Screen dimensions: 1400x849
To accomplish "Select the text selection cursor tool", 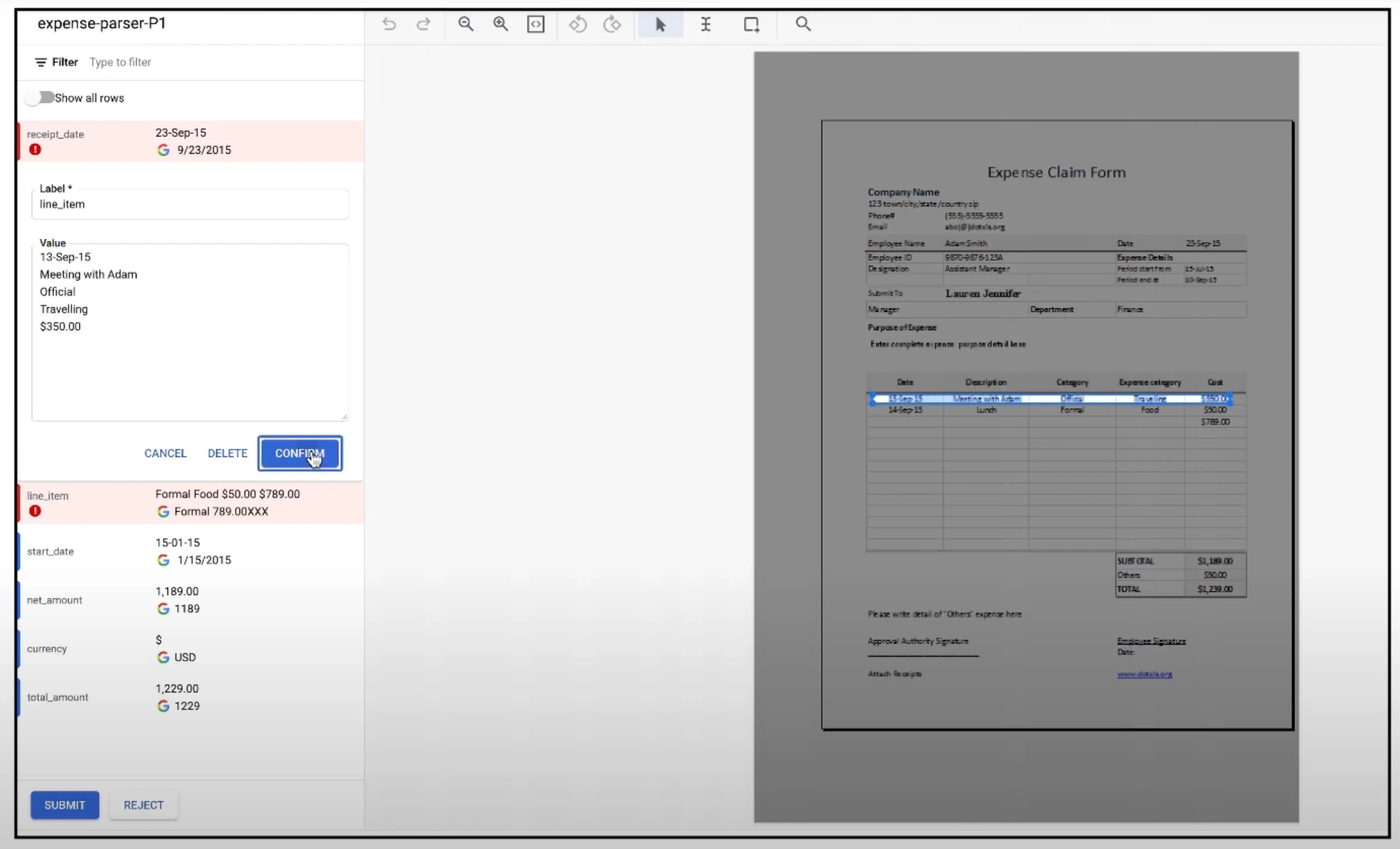I will point(706,24).
